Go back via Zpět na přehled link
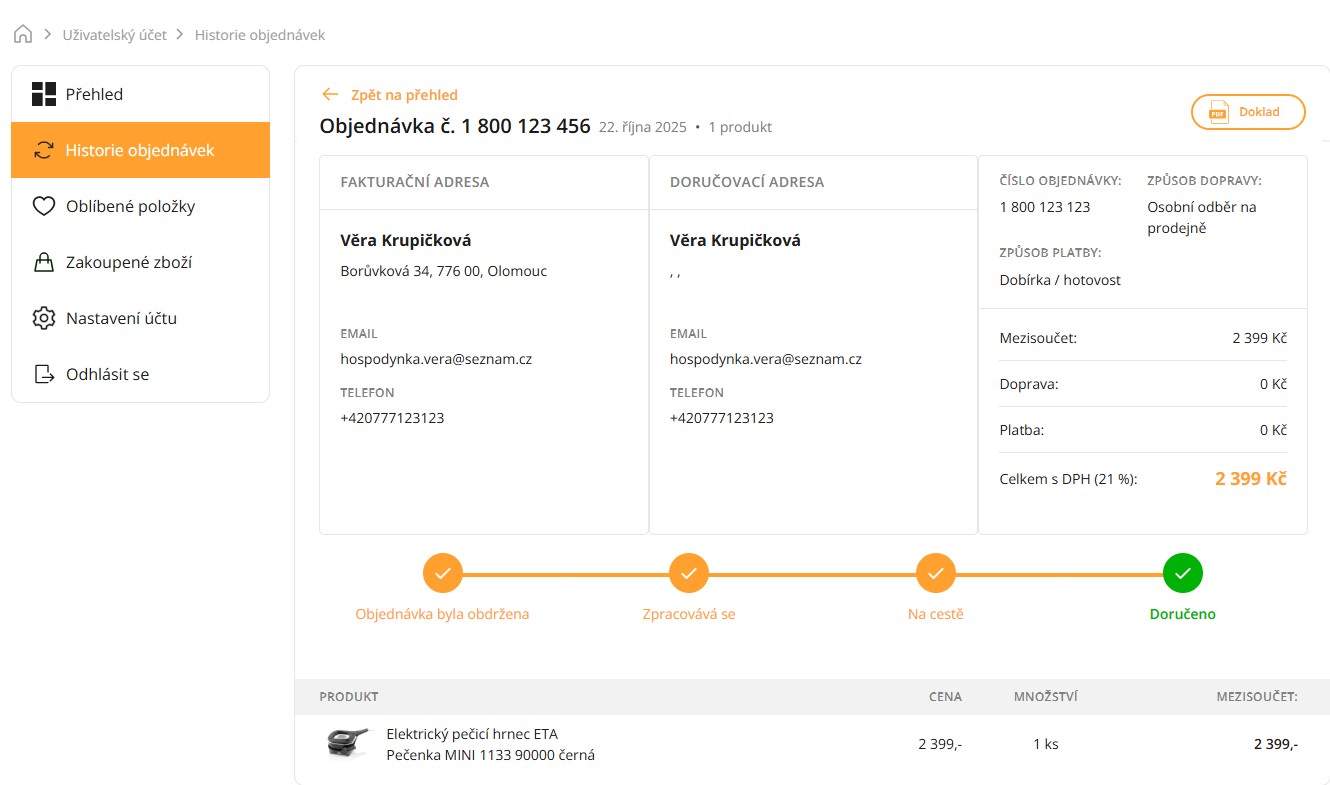The image size is (1330, 785). pyautogui.click(x=403, y=95)
